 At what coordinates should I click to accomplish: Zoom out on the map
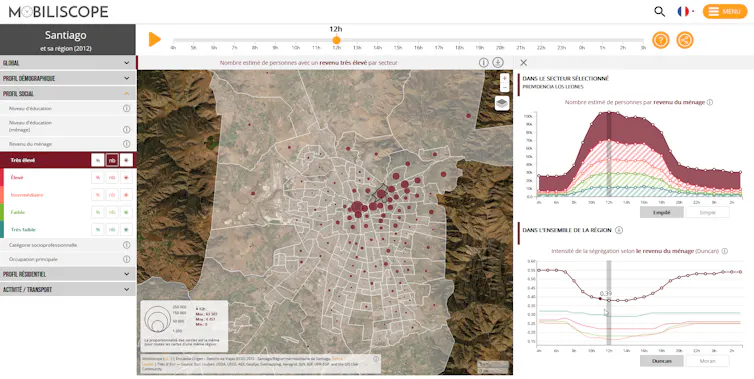pyautogui.click(x=504, y=87)
